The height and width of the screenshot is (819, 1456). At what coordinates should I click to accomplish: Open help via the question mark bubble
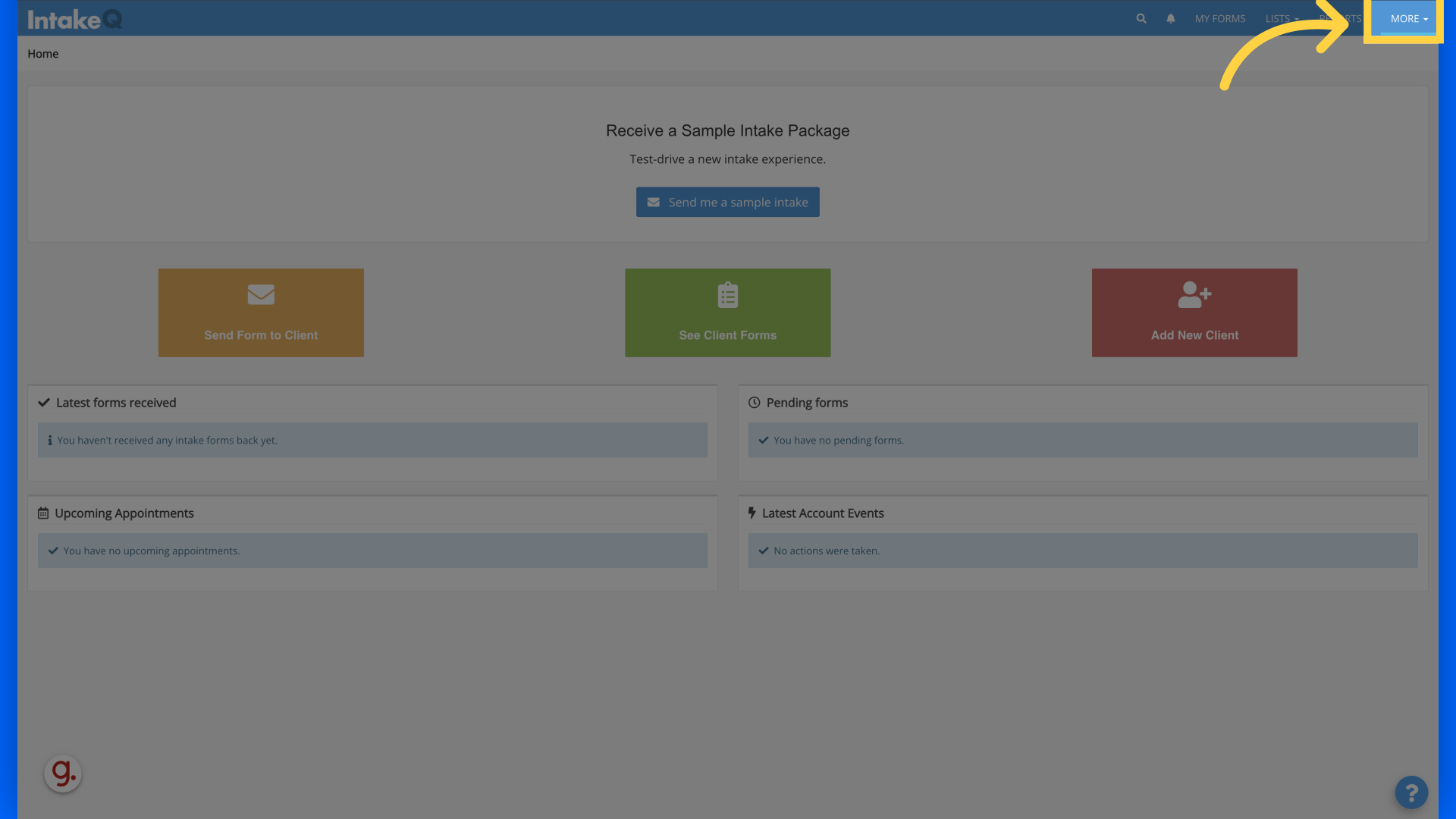(x=1411, y=792)
